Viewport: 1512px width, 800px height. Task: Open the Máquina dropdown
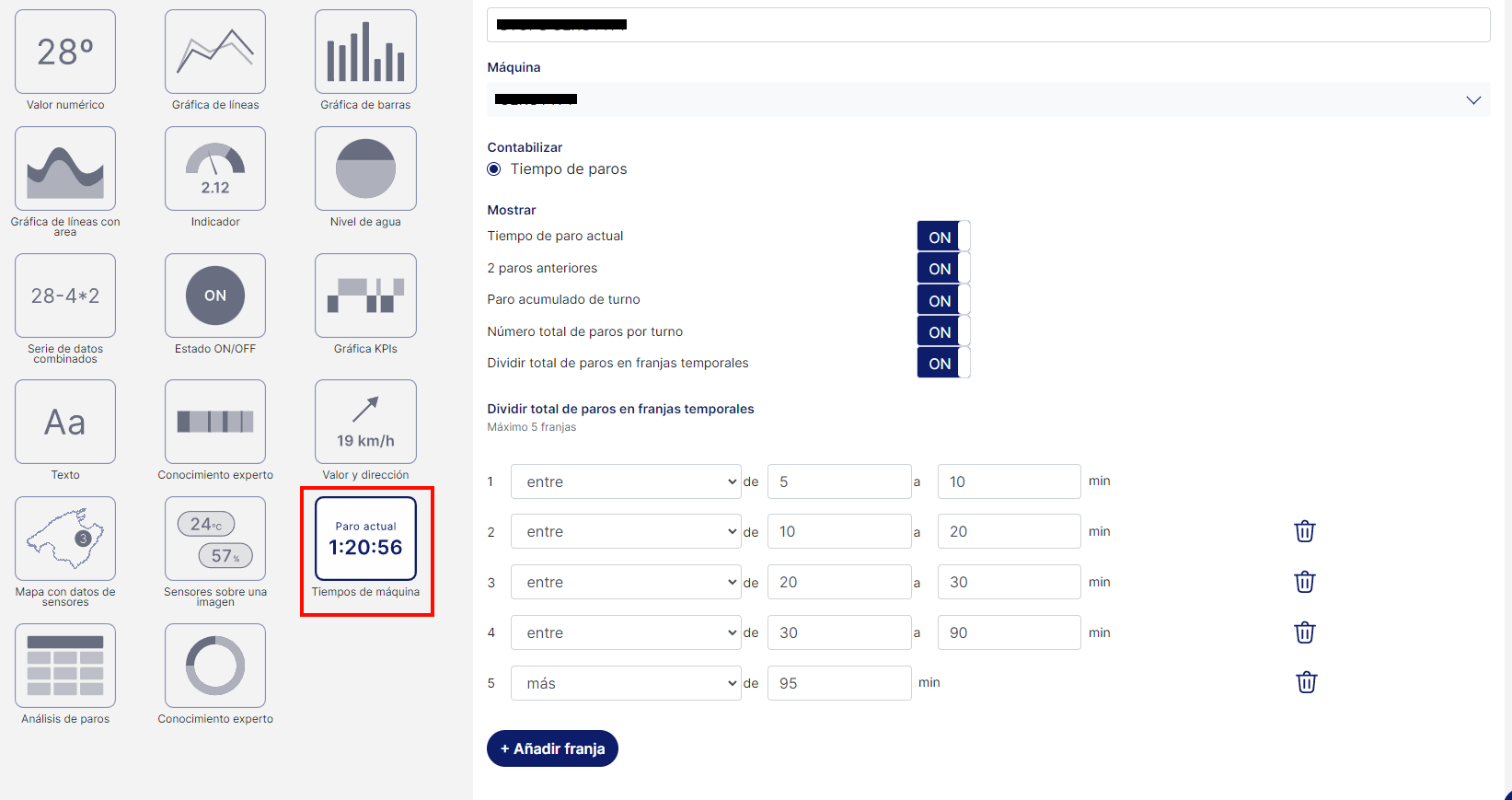coord(988,99)
